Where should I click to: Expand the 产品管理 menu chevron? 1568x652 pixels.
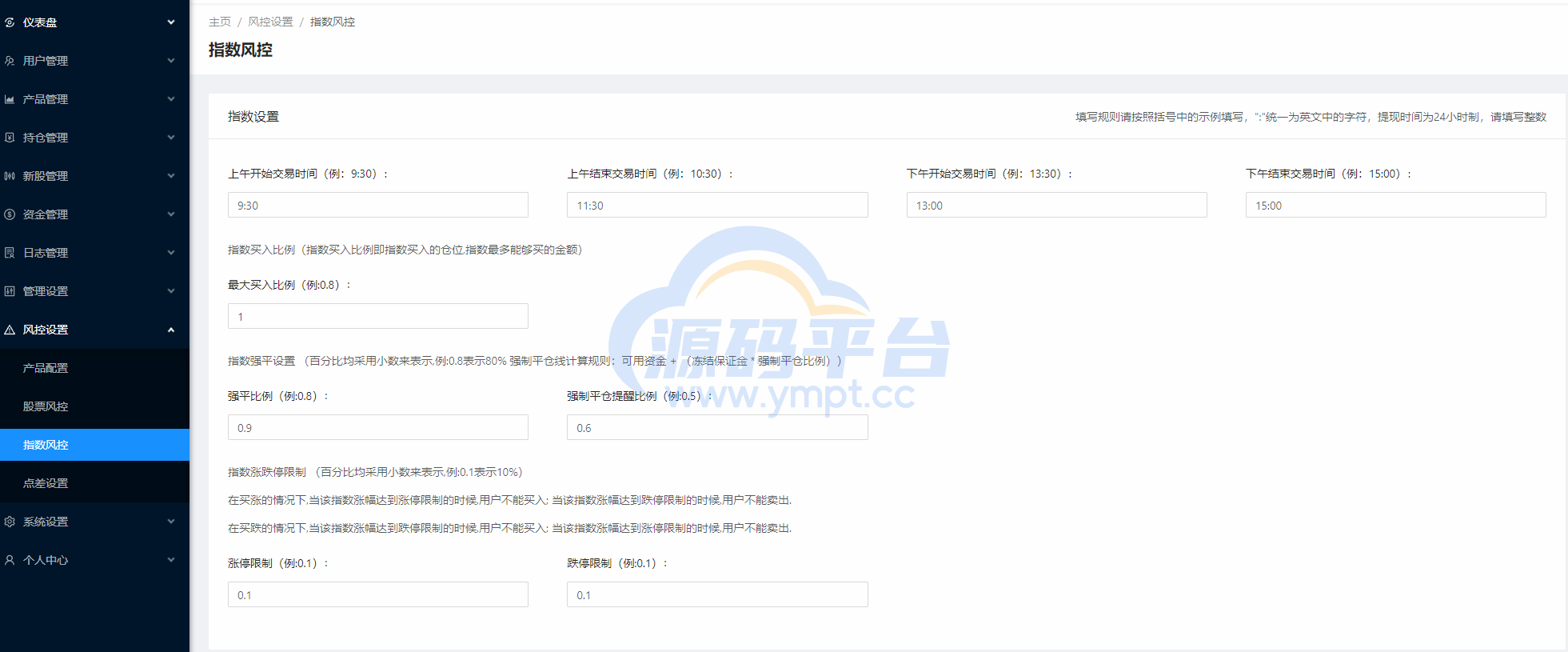pos(171,99)
